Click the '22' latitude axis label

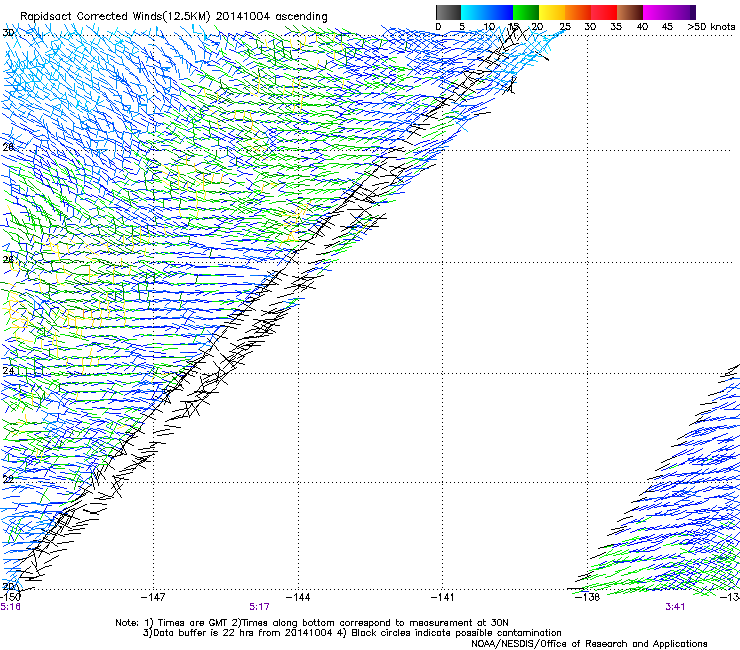[x=8, y=479]
